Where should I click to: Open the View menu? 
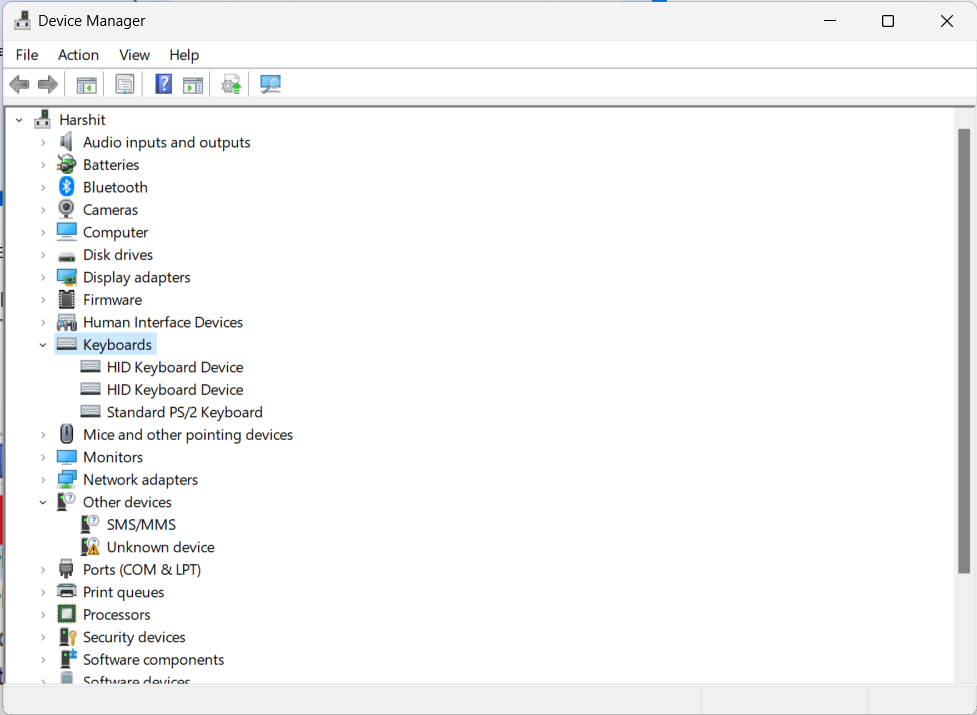(134, 55)
